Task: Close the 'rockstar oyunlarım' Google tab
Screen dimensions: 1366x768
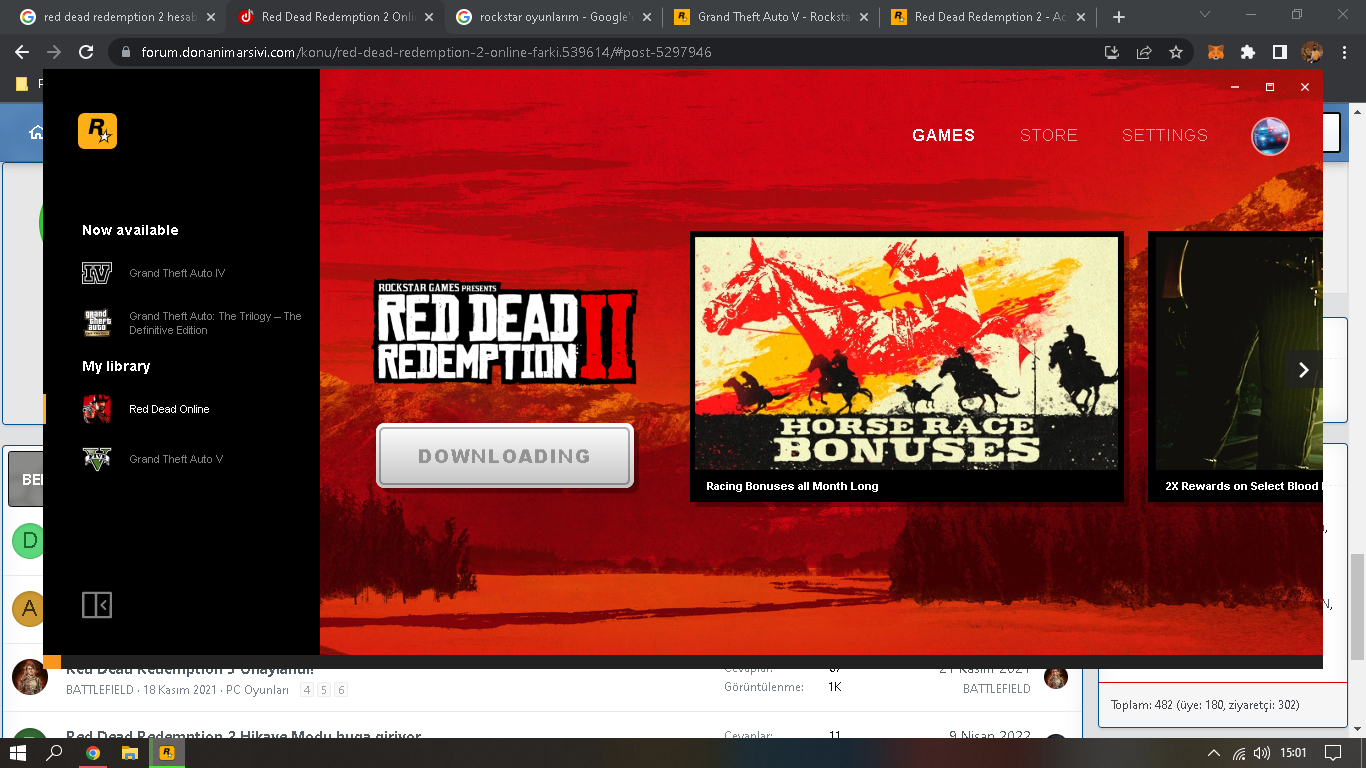Action: pos(645,17)
